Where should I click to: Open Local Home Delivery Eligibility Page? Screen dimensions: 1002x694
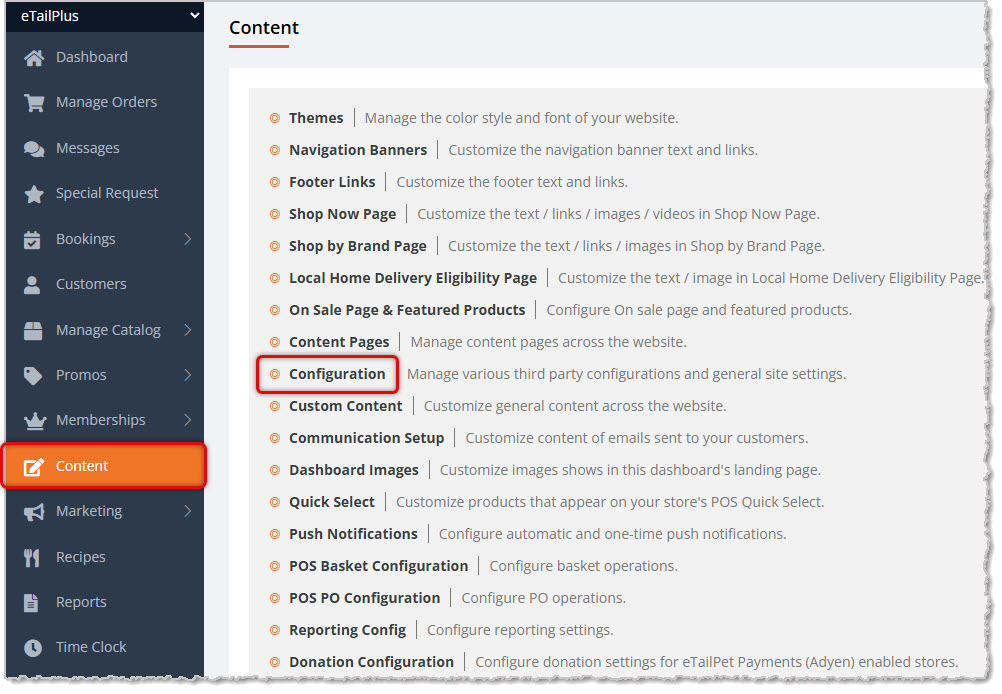[x=413, y=278]
